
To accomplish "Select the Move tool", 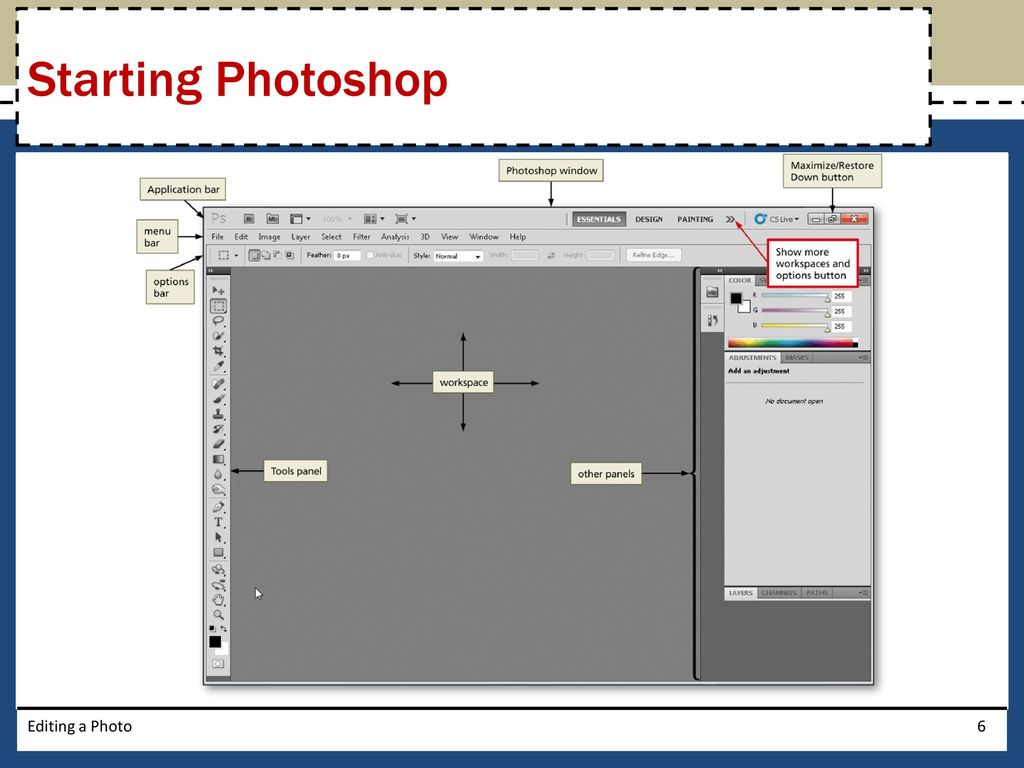I will [218, 290].
